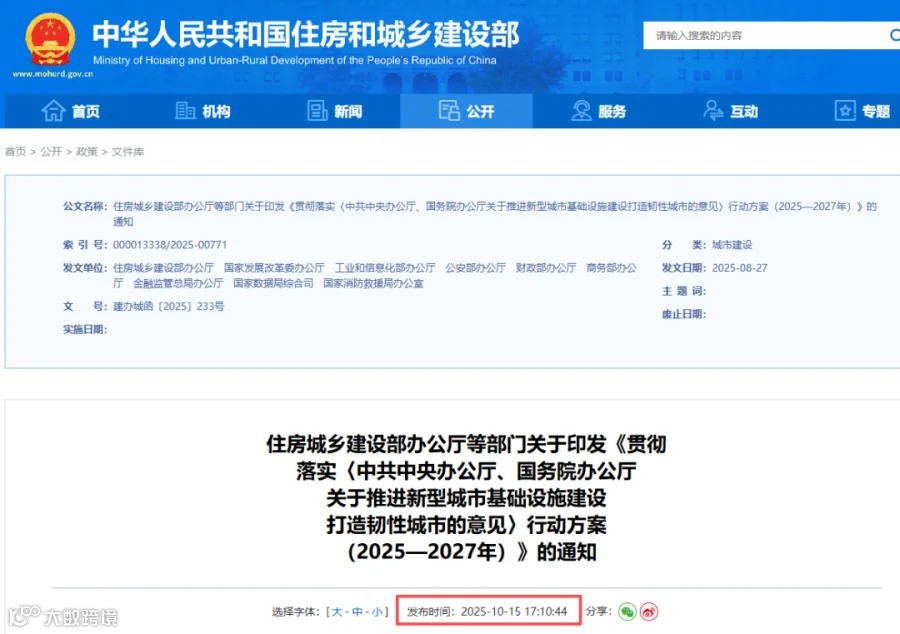Click the home icon in navigation bar
This screenshot has height=634, width=900.
[53, 111]
